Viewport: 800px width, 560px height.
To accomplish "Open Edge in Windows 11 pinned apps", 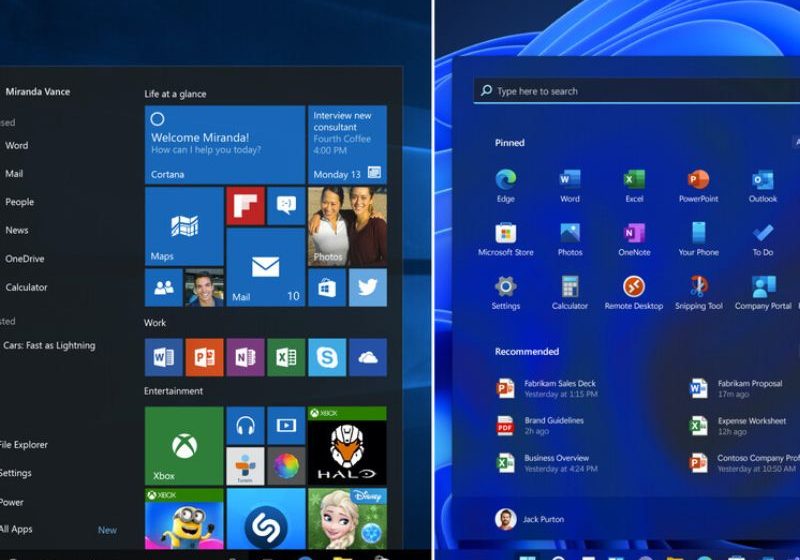I will (506, 186).
